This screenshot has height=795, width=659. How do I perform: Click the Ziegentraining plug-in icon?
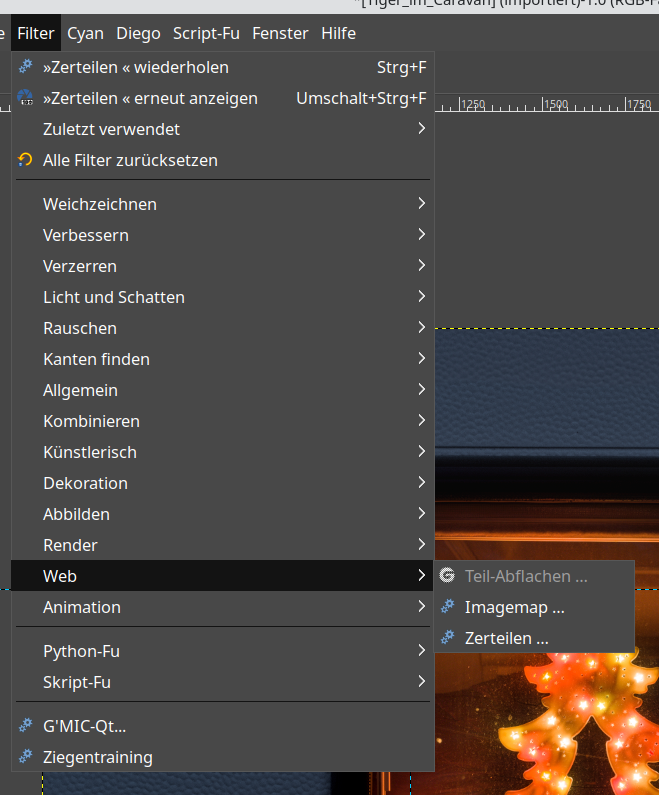26,757
